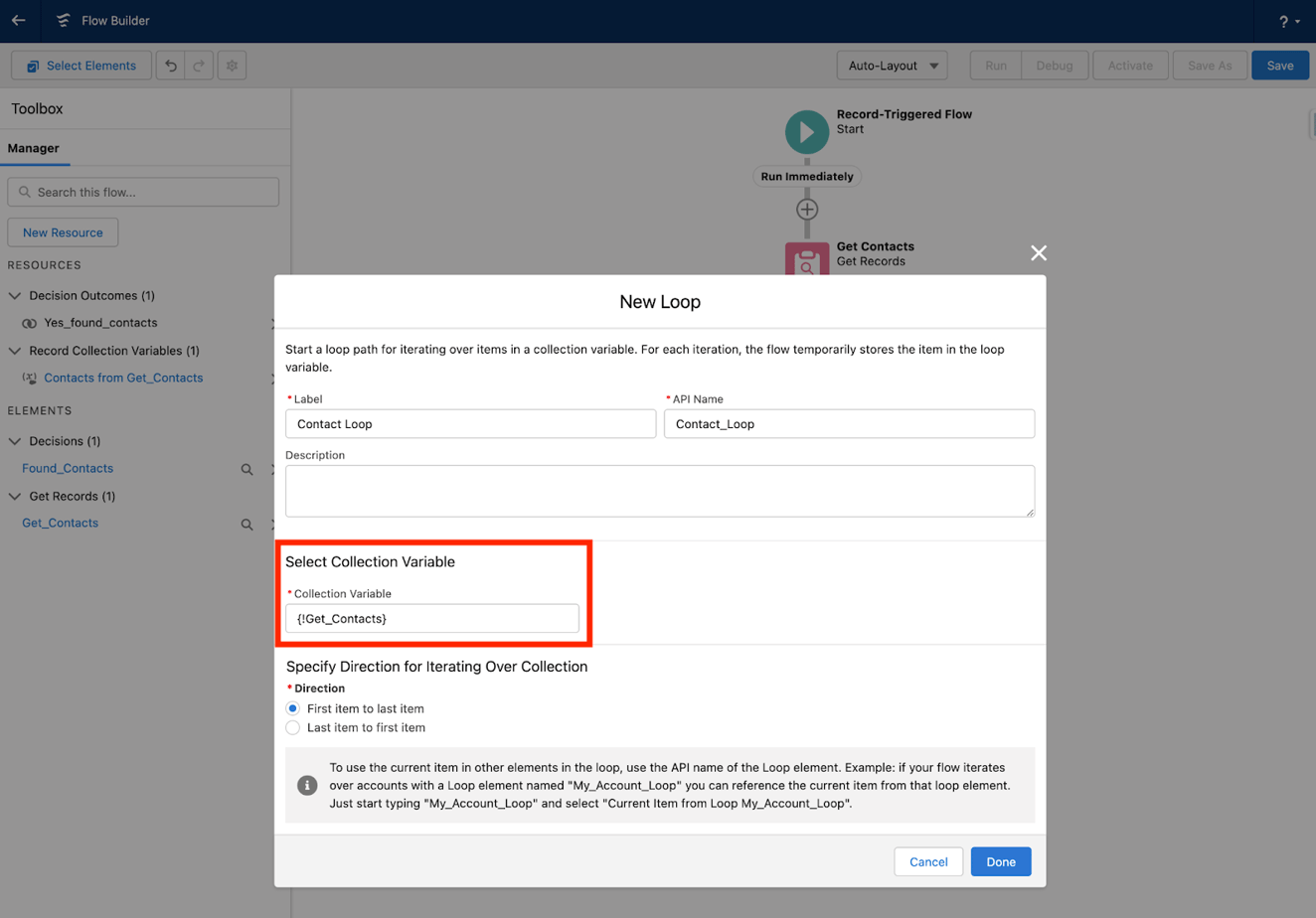The width and height of the screenshot is (1316, 918).
Task: Open search for Get_Contacts via magnifier icon
Action: (x=247, y=524)
